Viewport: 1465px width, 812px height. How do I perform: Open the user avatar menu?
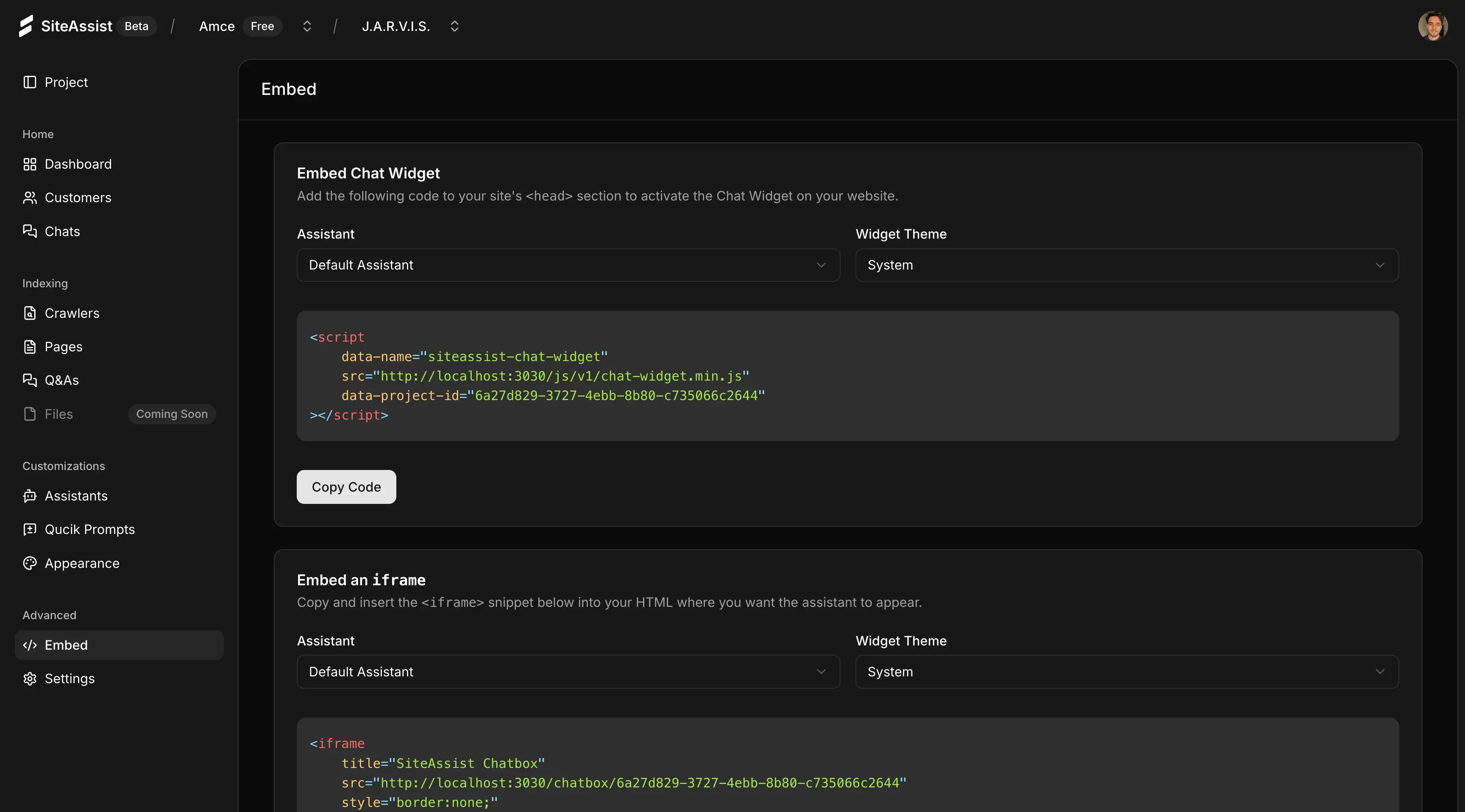[x=1433, y=26]
